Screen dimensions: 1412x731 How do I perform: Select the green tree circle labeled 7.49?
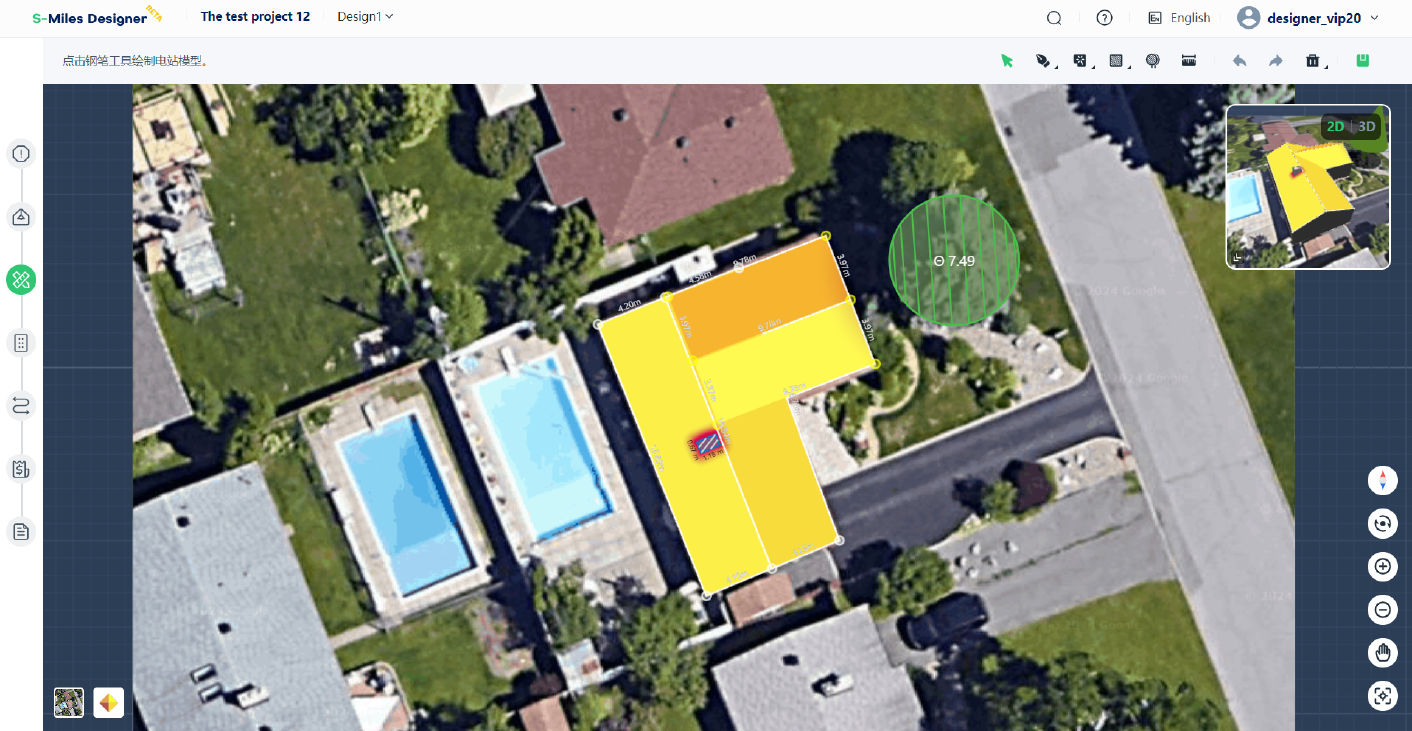pyautogui.click(x=954, y=260)
